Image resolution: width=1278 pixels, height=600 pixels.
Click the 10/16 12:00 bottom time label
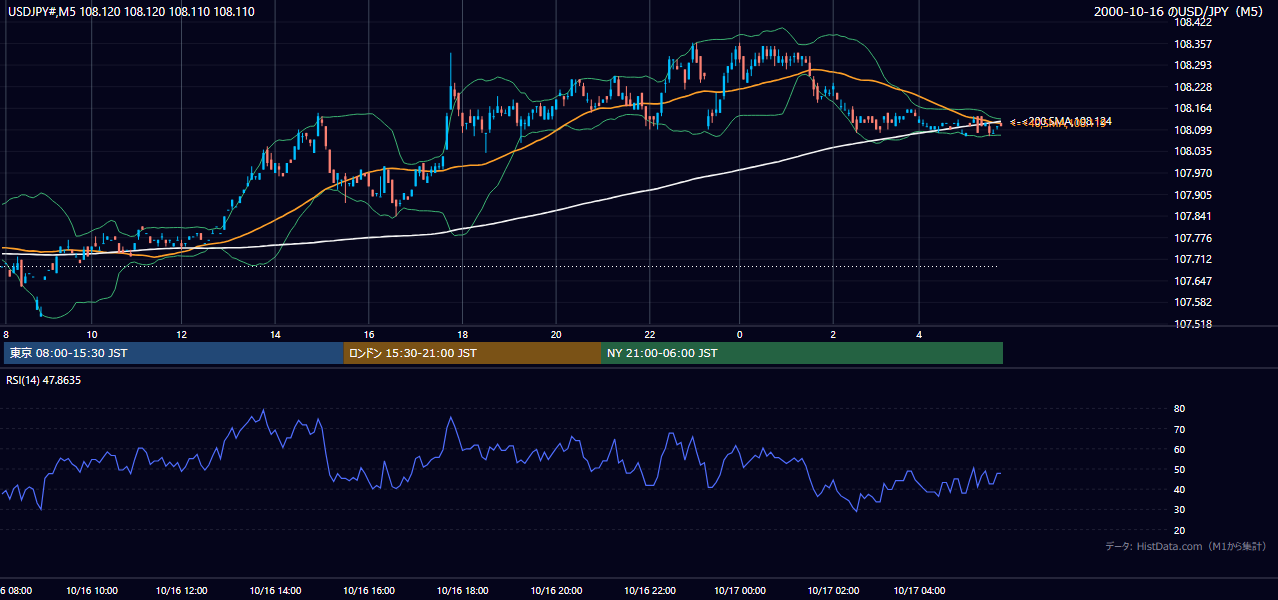[x=184, y=591]
